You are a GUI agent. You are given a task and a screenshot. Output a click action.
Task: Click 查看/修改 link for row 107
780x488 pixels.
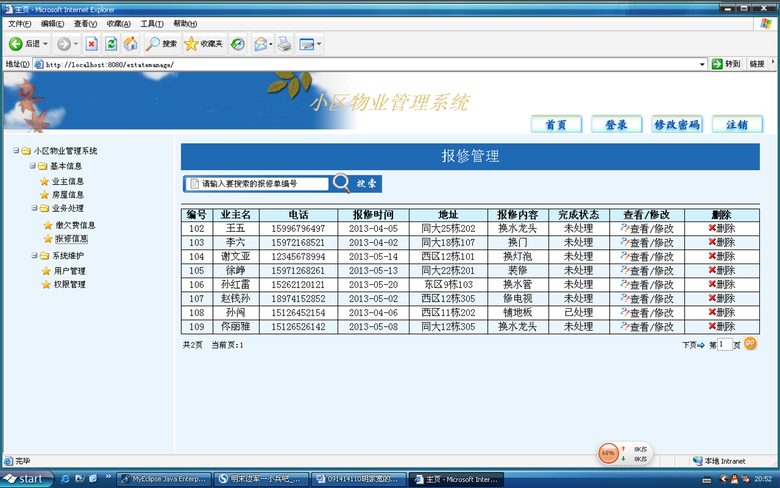point(652,298)
